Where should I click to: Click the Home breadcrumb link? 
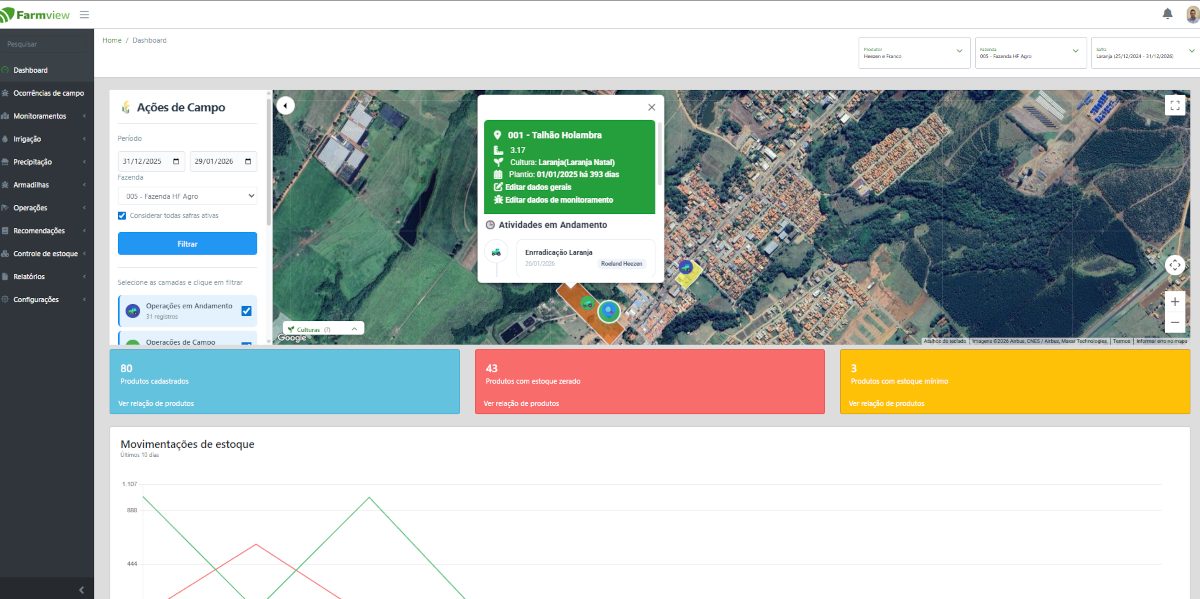tap(112, 40)
